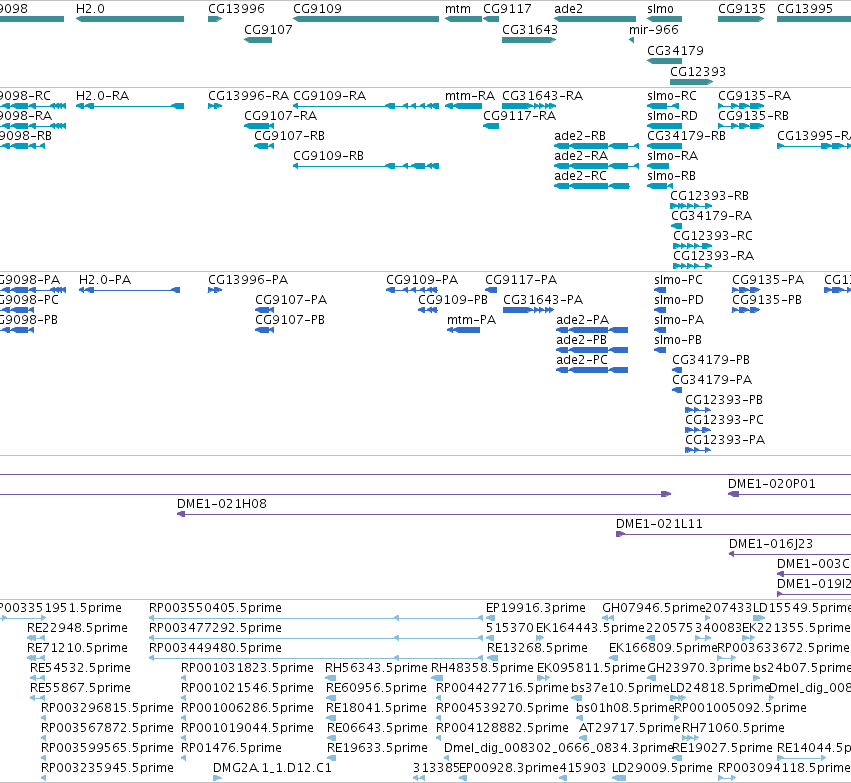Click the DME1-021L11 BAC clone label
The height and width of the screenshot is (783, 851).
point(659,524)
